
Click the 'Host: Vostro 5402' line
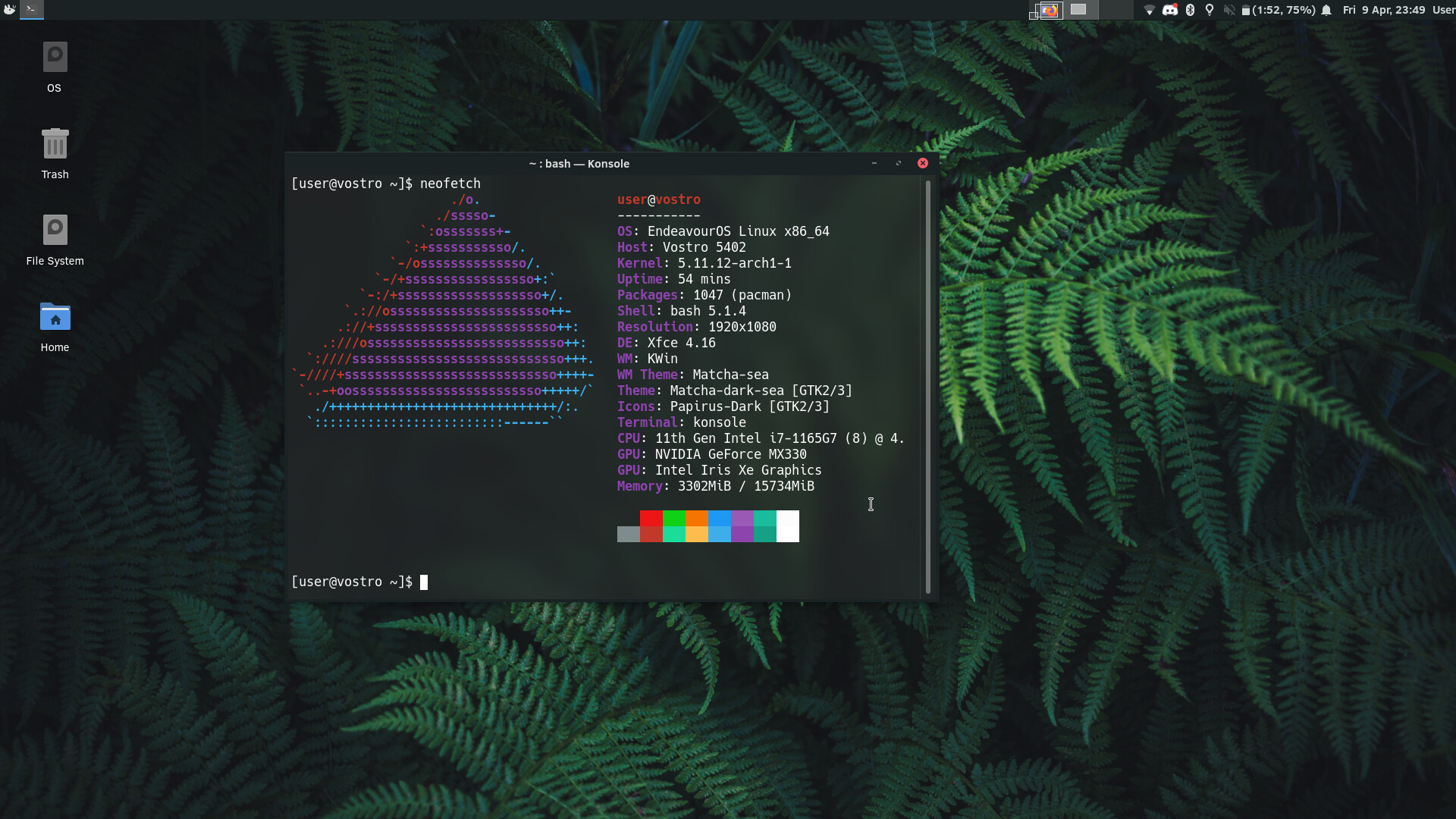(x=682, y=247)
